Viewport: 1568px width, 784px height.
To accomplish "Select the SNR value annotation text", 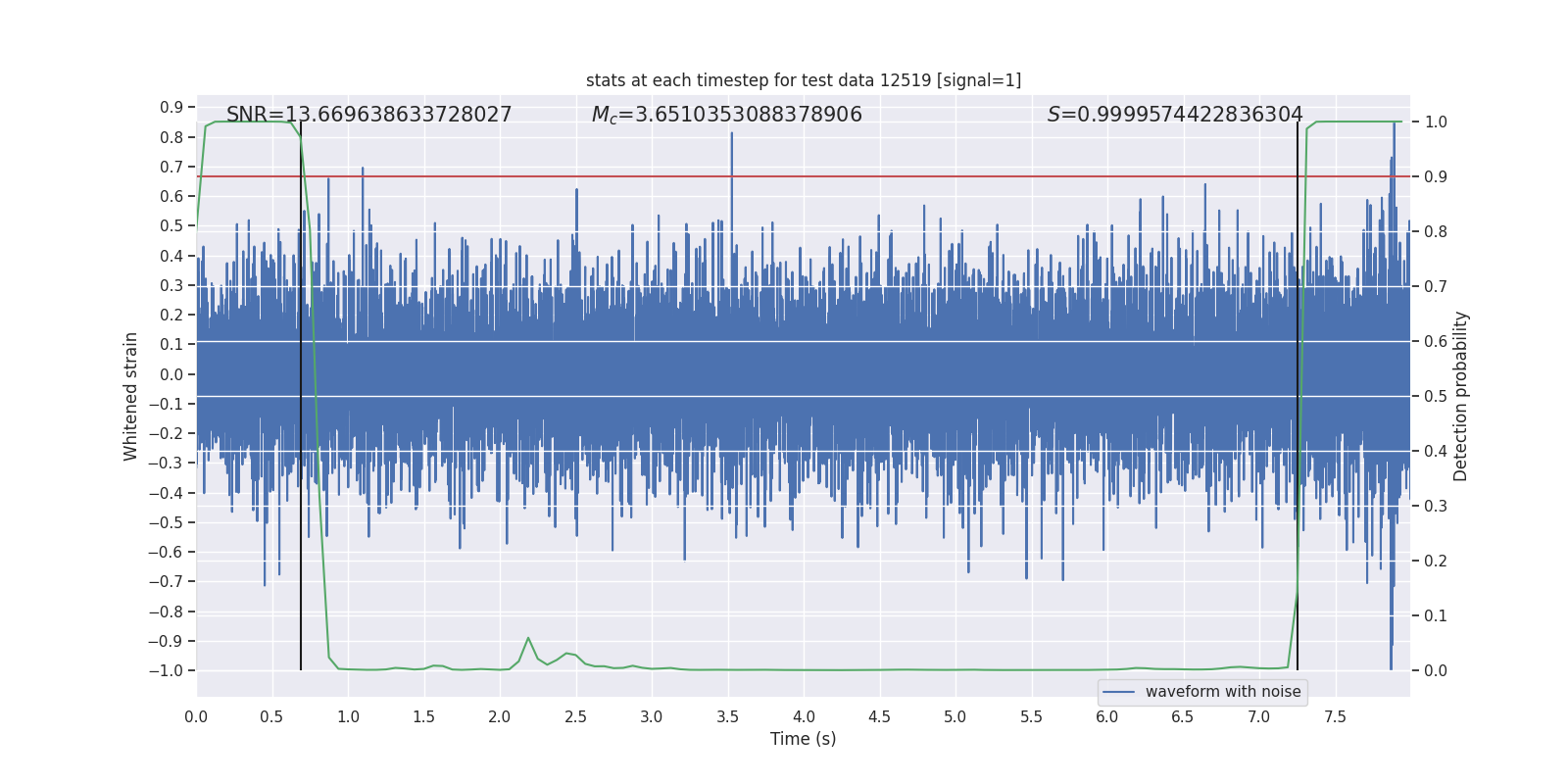I will click(368, 115).
